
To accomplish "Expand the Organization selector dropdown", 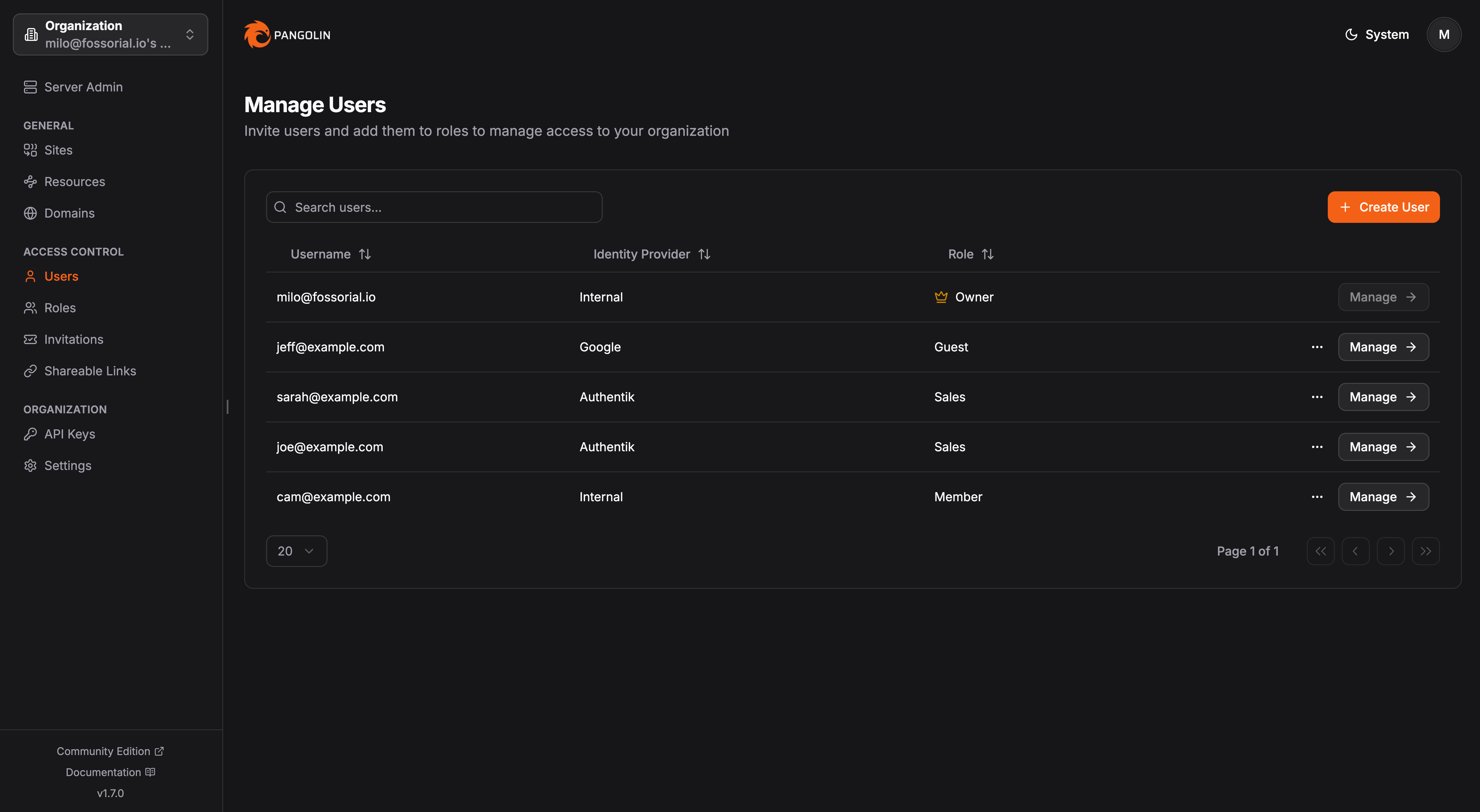I will point(110,34).
